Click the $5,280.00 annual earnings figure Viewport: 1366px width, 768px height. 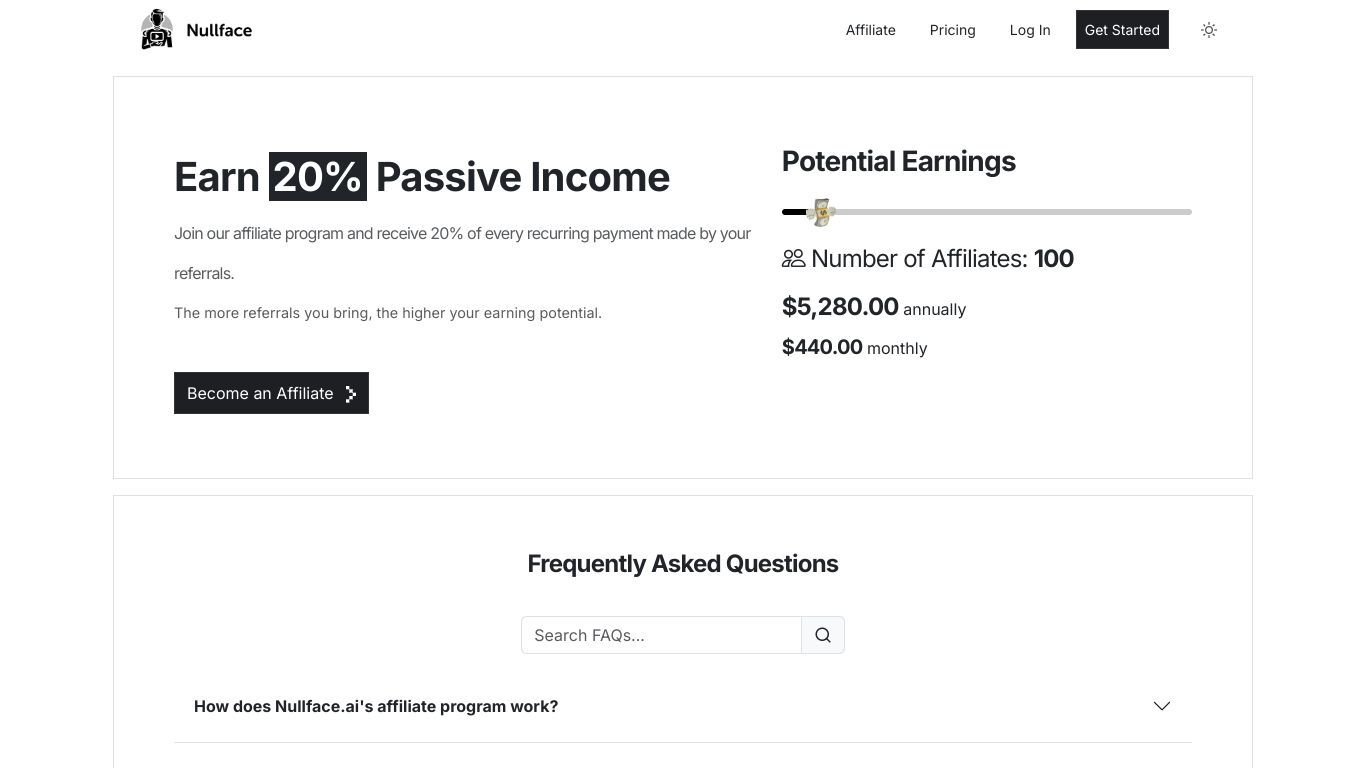tap(840, 307)
